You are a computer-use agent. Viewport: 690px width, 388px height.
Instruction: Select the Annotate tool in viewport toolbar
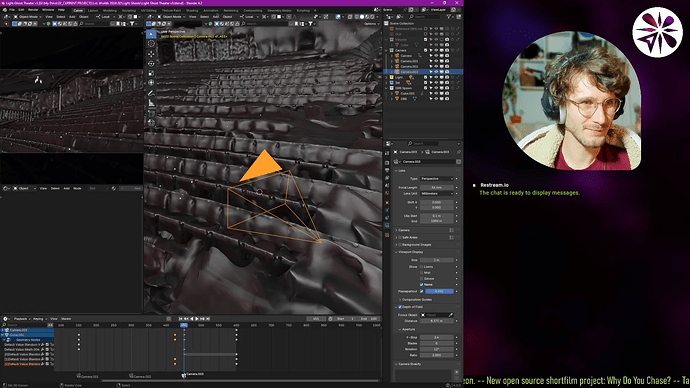(x=151, y=93)
